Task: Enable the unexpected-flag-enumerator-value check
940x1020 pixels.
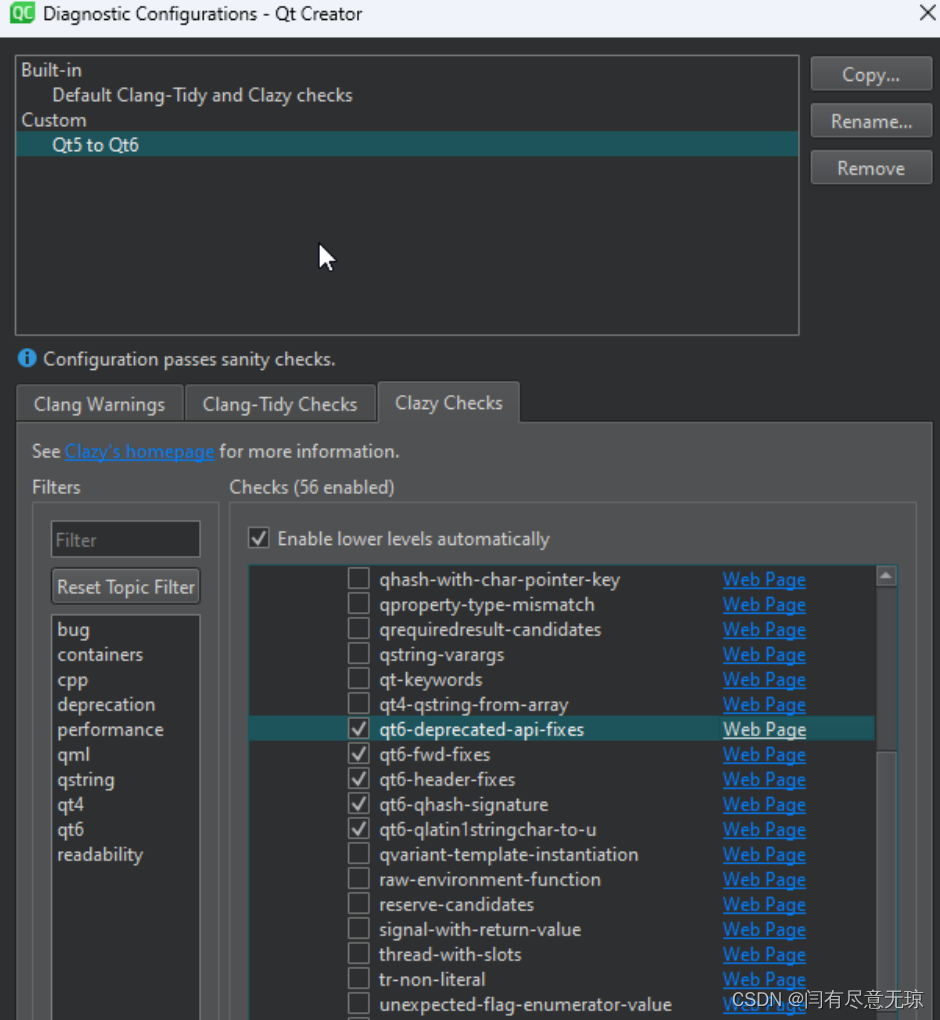Action: tap(358, 1004)
